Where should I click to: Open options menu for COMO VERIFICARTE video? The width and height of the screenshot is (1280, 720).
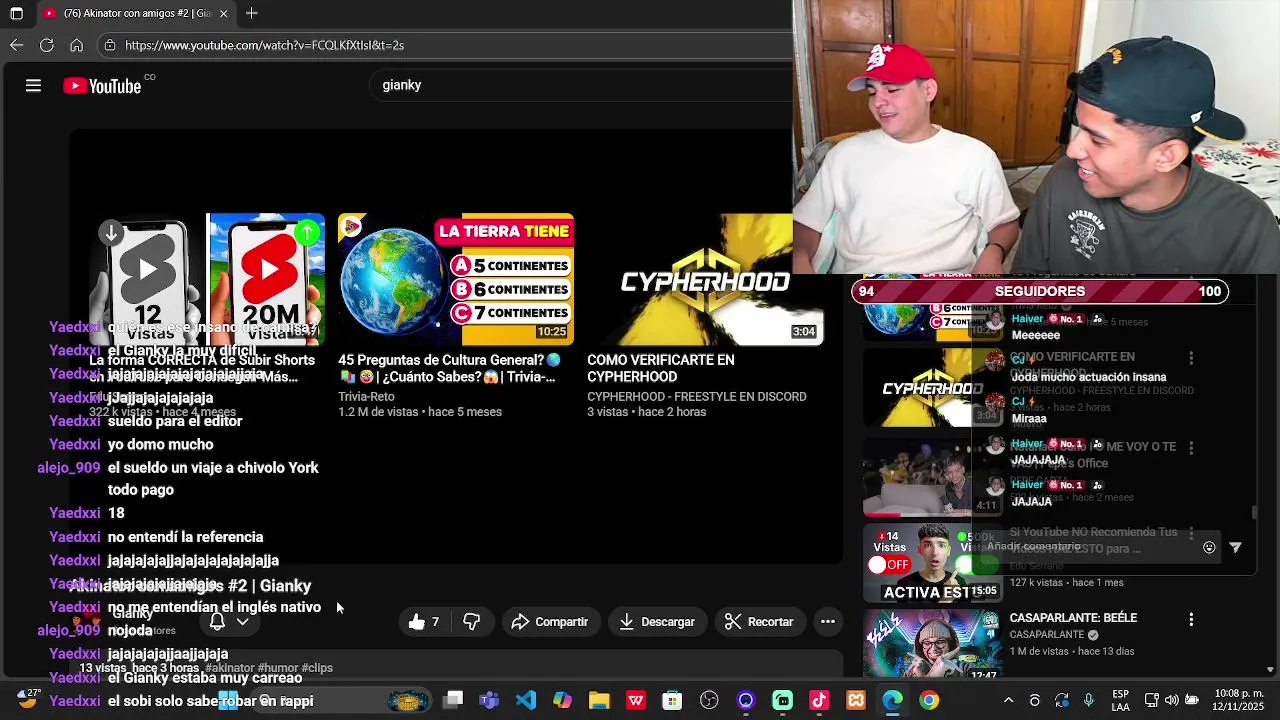click(1191, 358)
